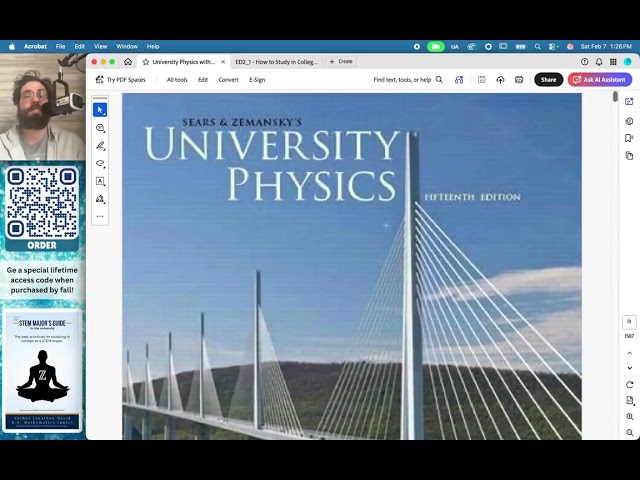Open the AI binoculars find tool
Viewport: 640px width, 480px height.
pos(459,80)
